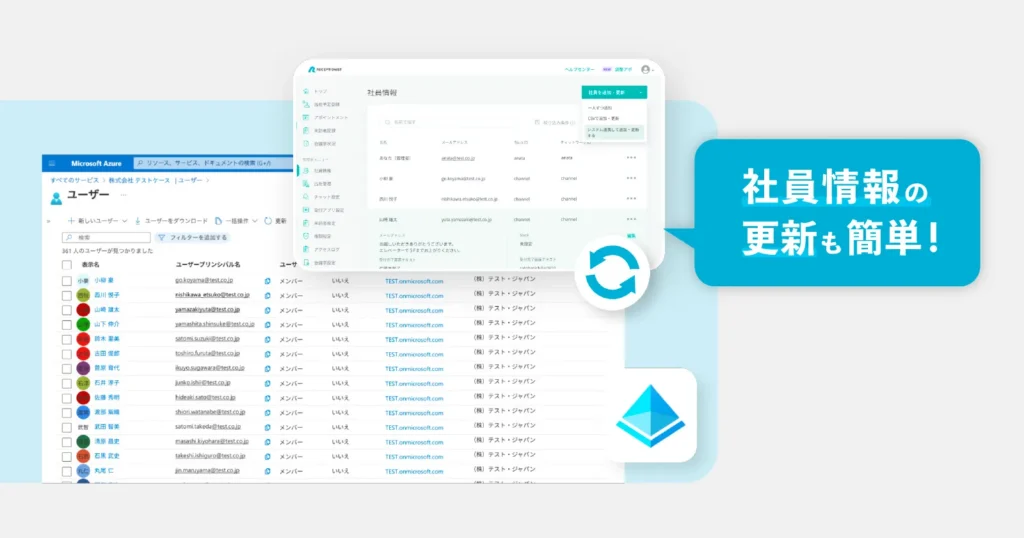Open the account avatar dropdown in Receptionist

[x=647, y=69]
